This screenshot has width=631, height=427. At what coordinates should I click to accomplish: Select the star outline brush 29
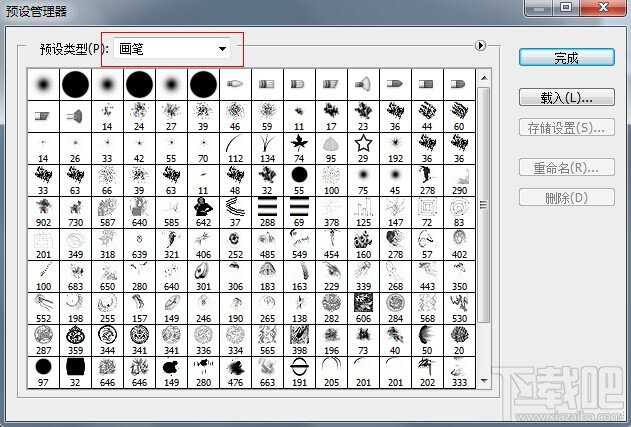coord(363,149)
